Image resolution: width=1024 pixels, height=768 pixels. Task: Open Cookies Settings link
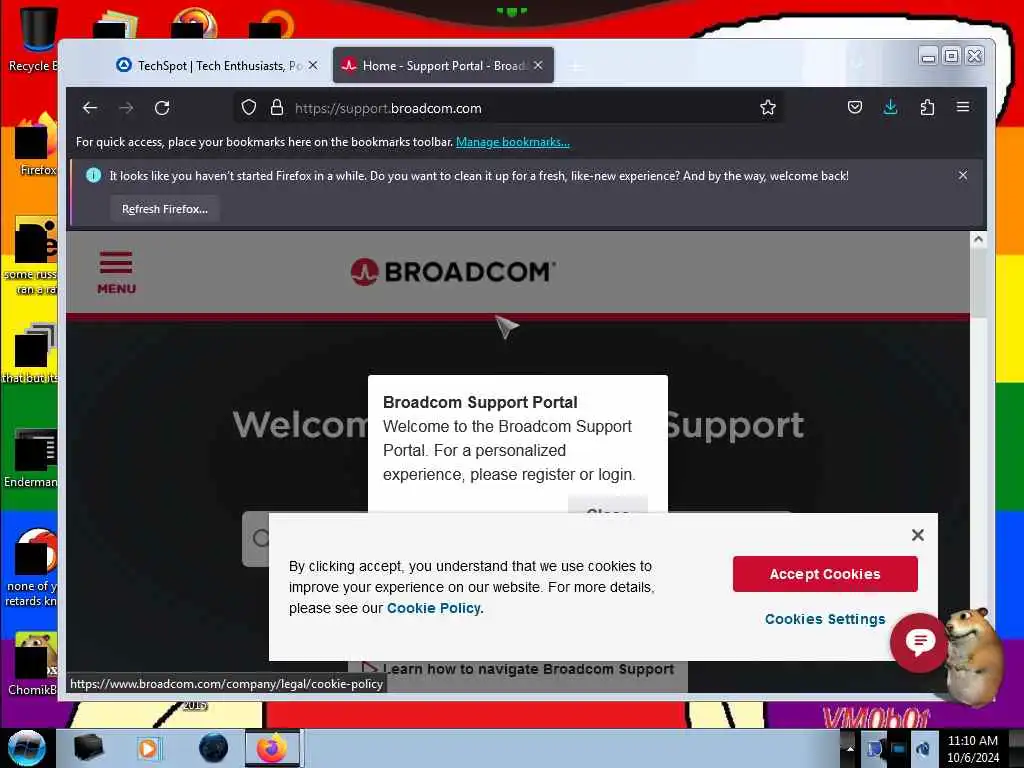pyautogui.click(x=825, y=619)
